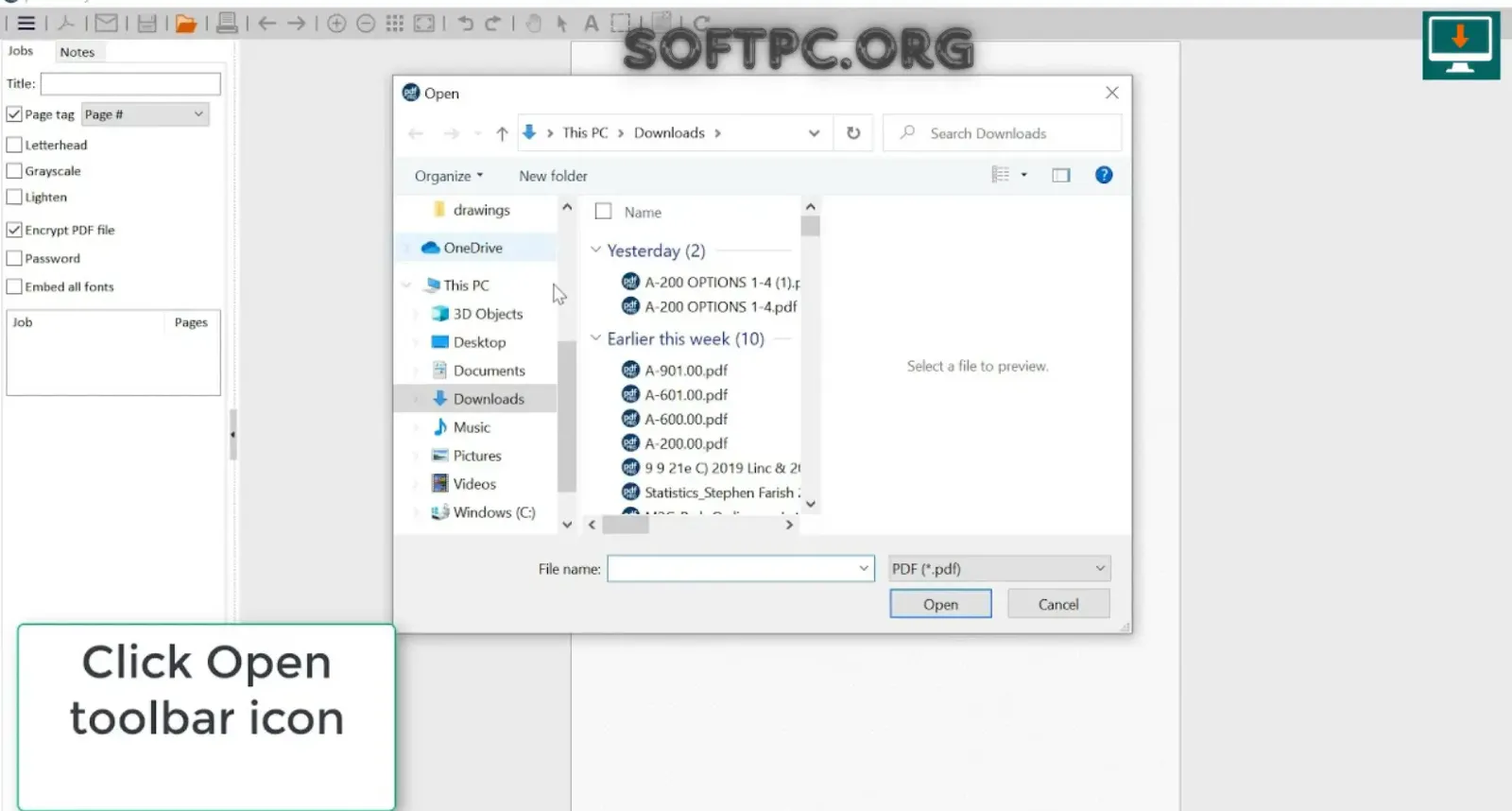Collapse the This PC tree node

click(407, 285)
